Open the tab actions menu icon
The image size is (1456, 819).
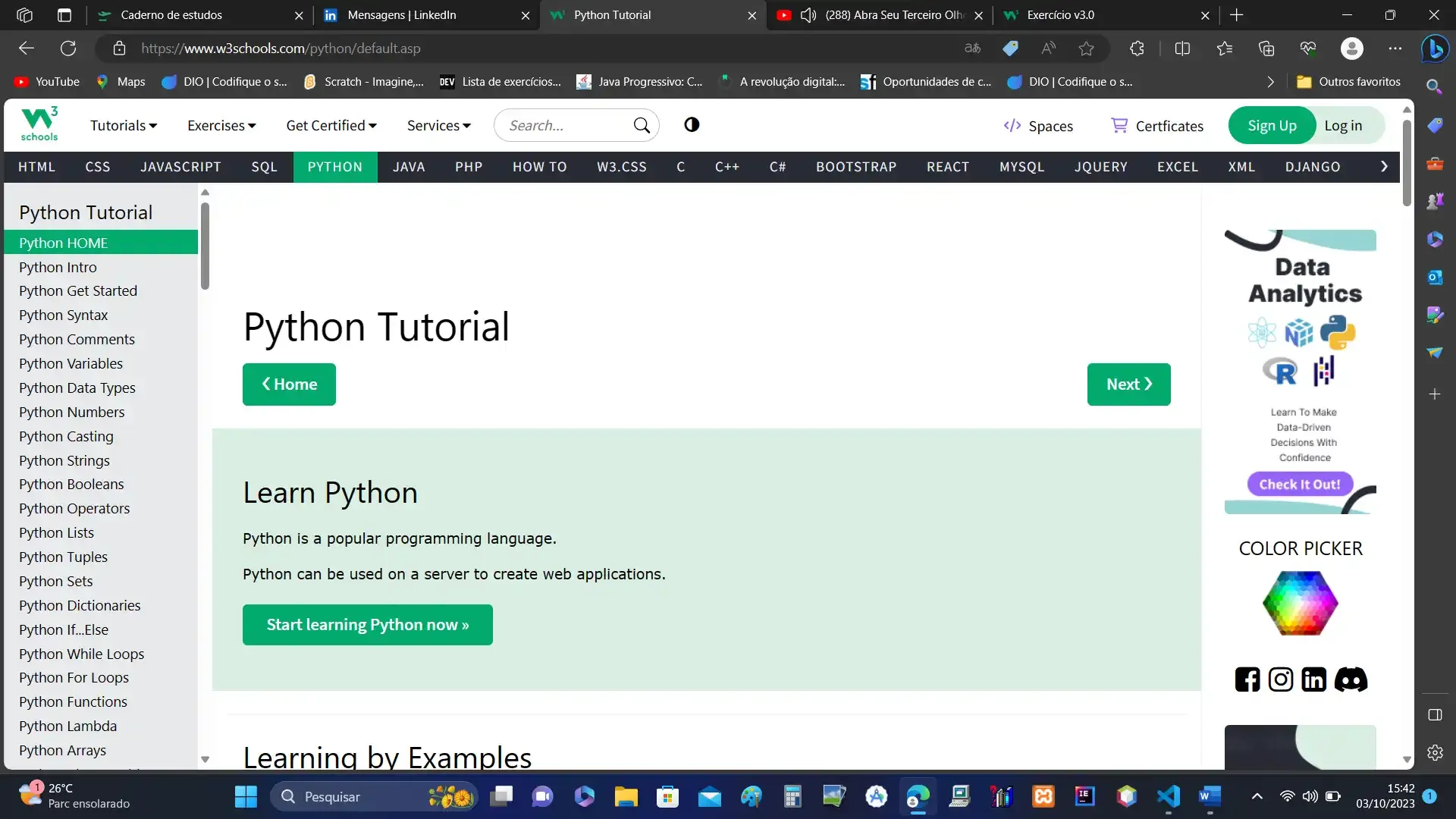(x=64, y=15)
